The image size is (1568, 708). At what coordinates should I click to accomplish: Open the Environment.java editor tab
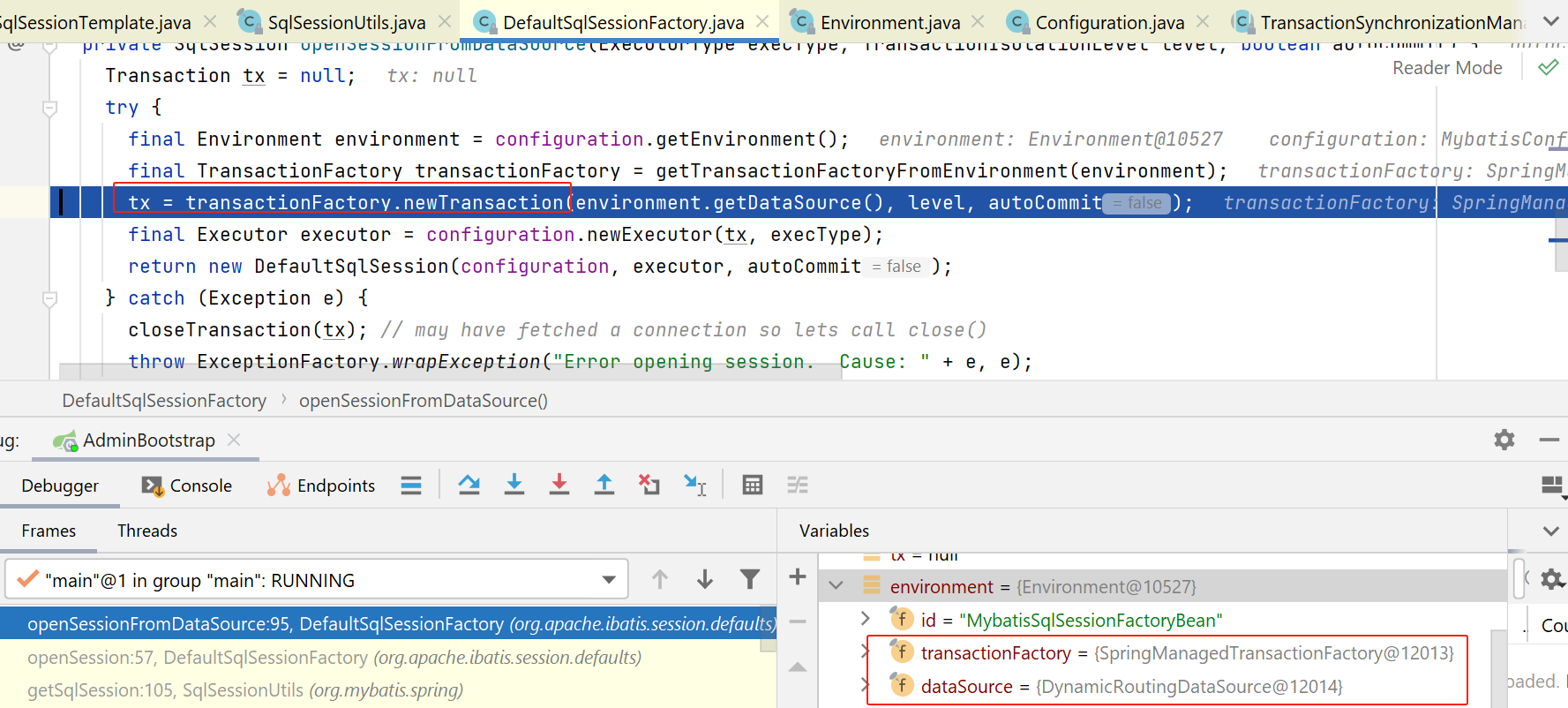[889, 22]
